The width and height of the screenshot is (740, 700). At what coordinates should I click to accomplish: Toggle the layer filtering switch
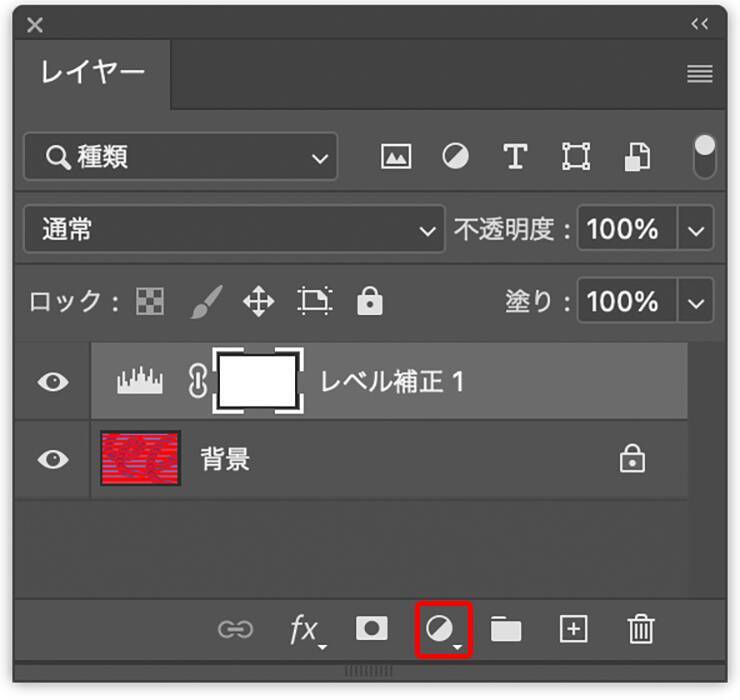(705, 157)
